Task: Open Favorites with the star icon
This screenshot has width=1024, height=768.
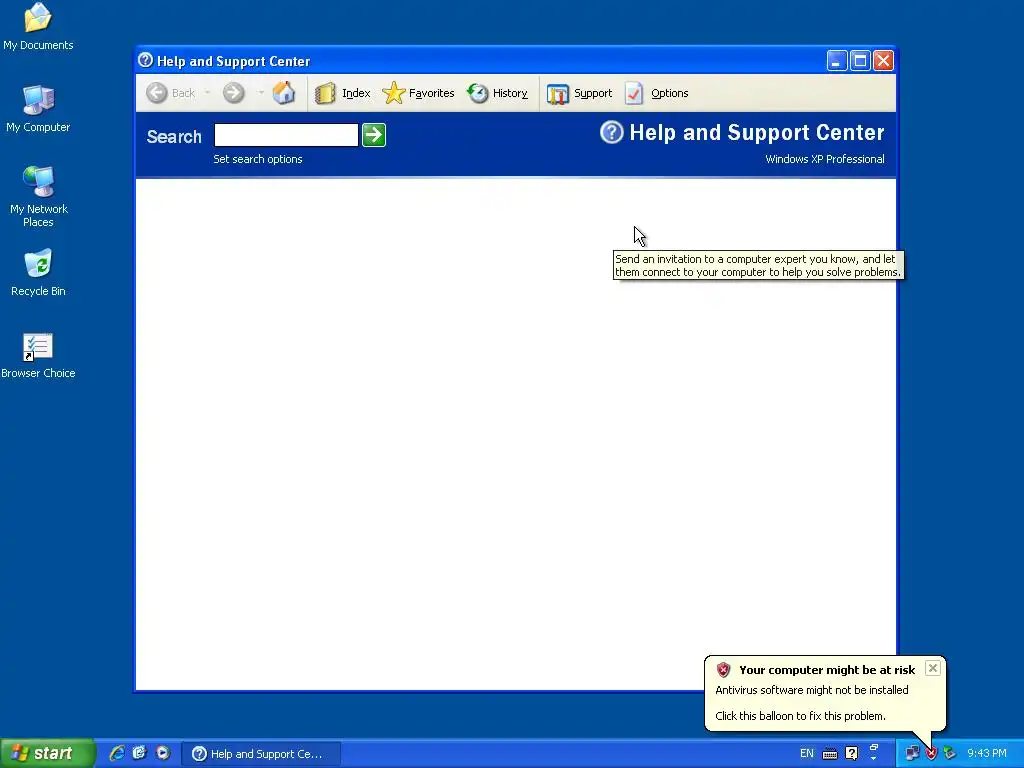Action: (418, 93)
